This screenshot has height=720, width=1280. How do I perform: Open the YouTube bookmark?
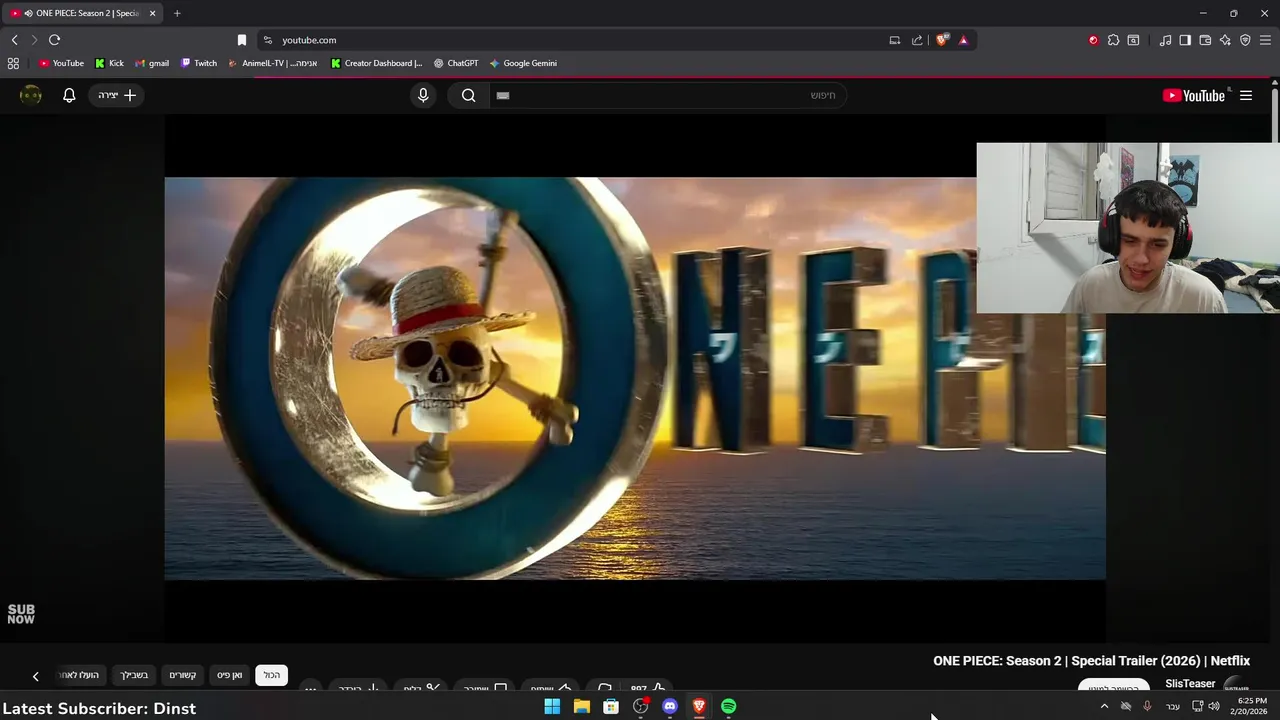tap(61, 63)
